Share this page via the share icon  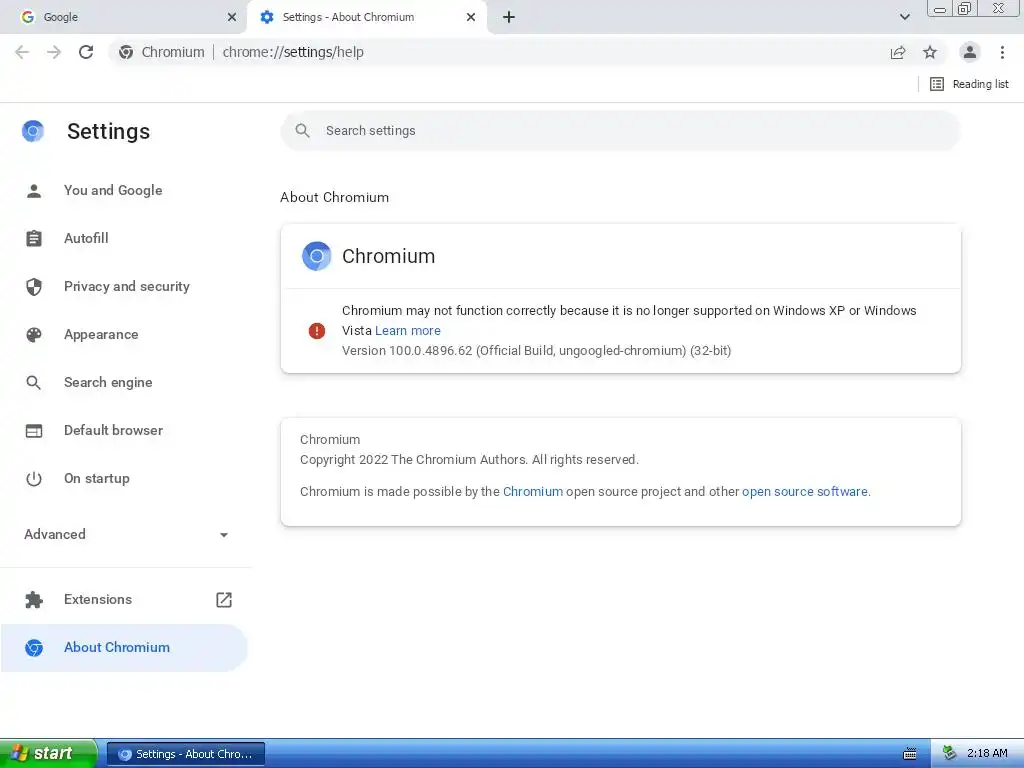(898, 52)
